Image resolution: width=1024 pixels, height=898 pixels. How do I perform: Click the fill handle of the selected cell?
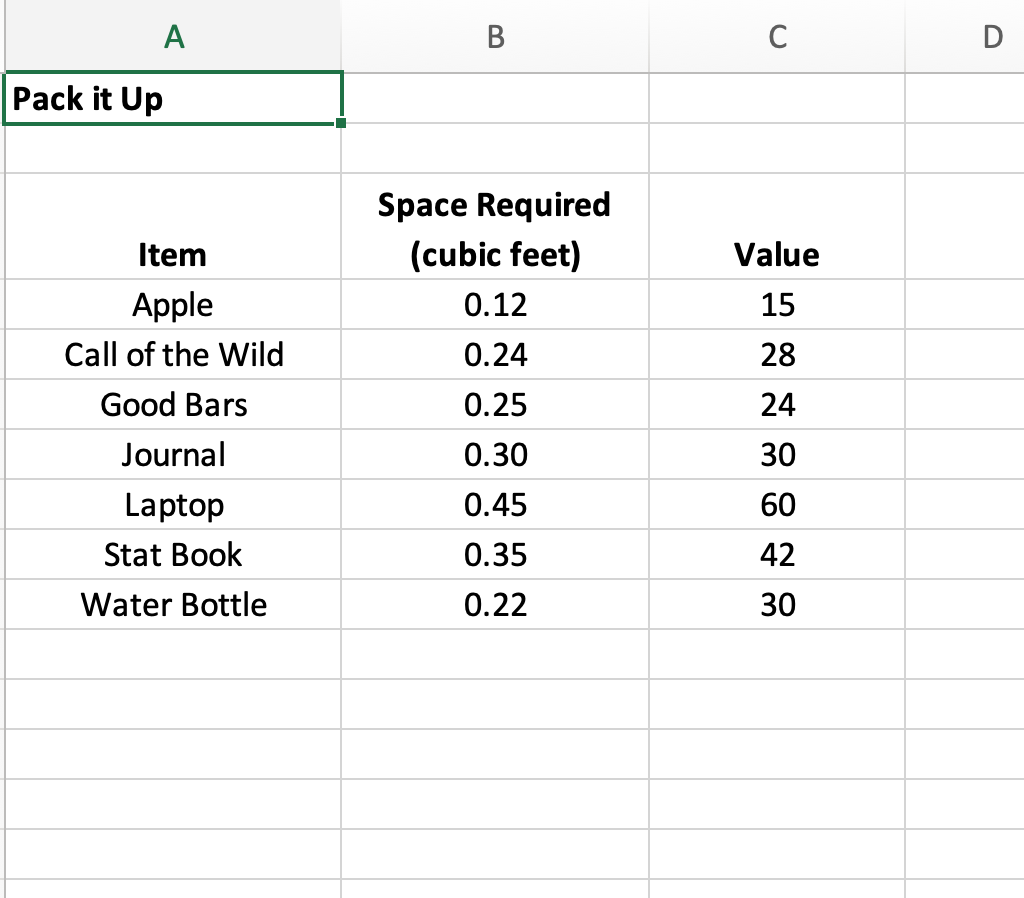341,123
